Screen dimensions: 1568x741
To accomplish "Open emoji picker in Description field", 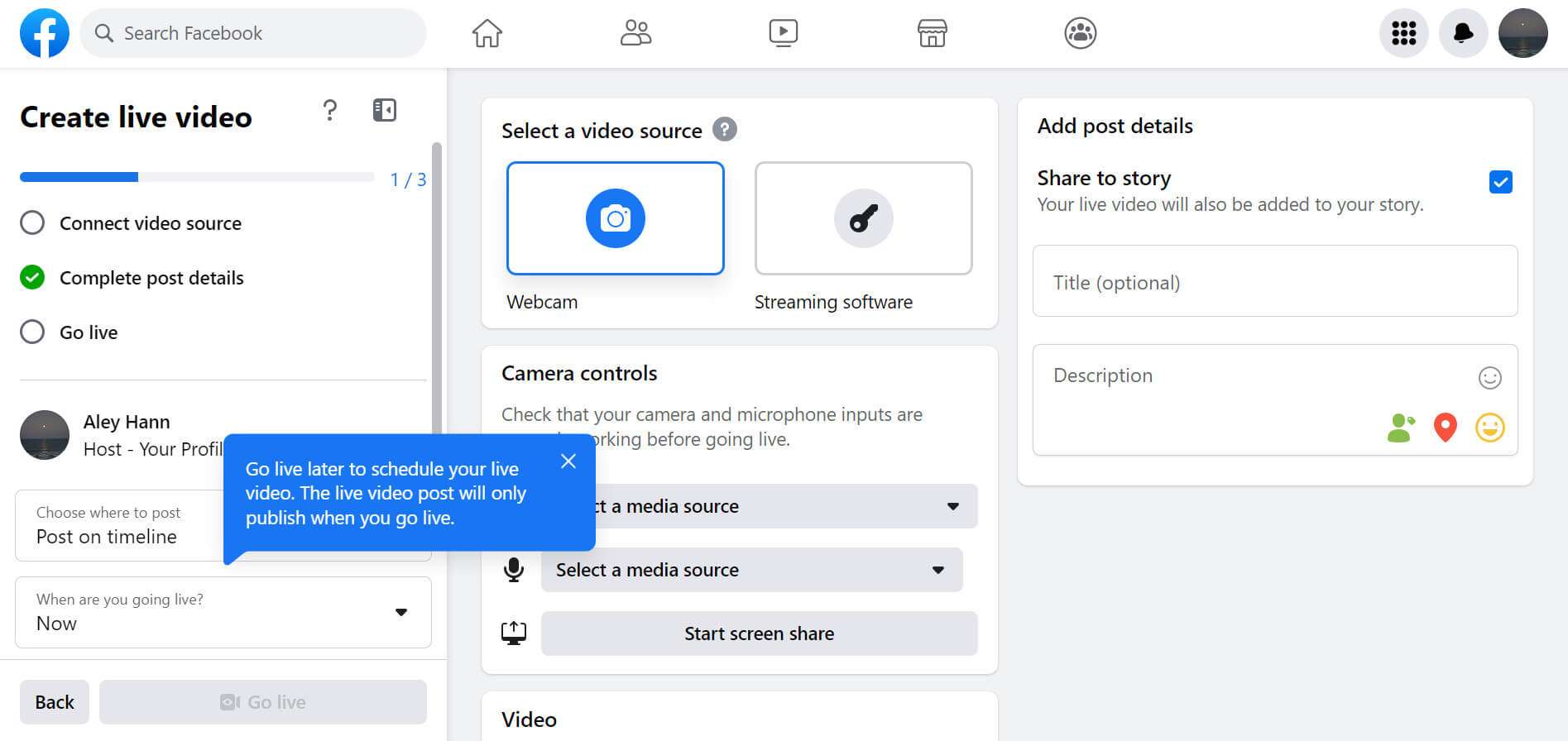I will [x=1489, y=378].
